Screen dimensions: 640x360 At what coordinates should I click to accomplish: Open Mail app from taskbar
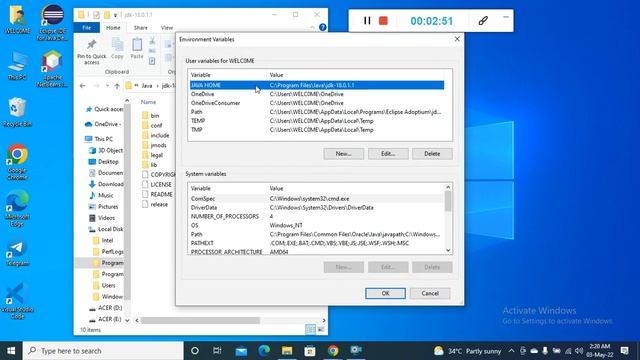pos(241,351)
